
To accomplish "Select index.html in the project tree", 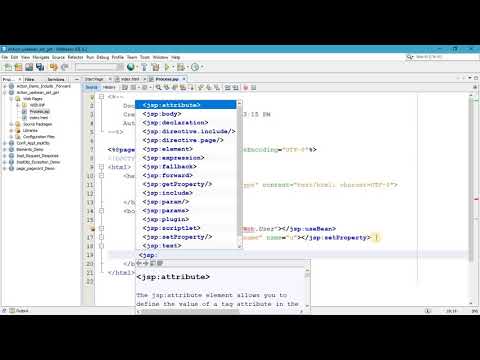I will pyautogui.click(x=39, y=118).
